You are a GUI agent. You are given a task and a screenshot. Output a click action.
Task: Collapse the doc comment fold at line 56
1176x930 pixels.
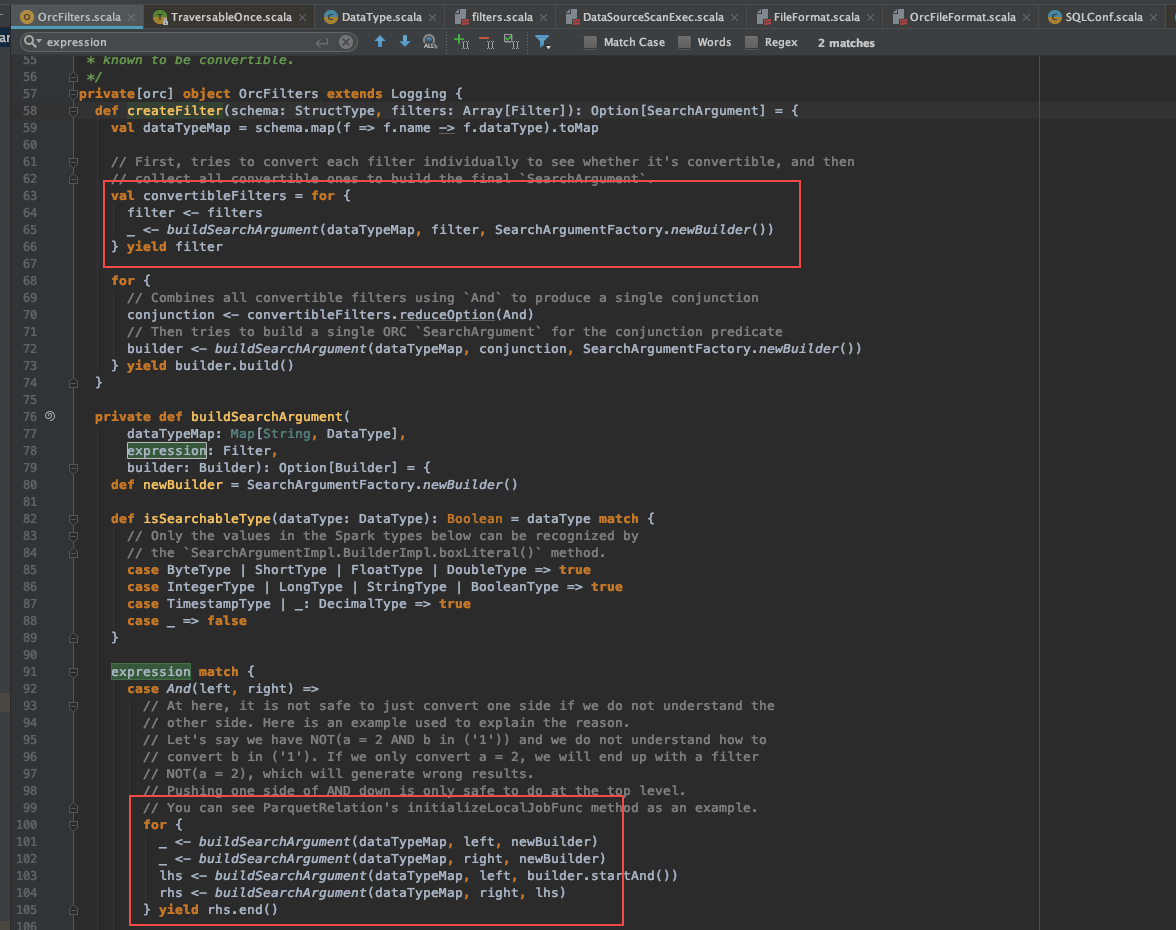point(74,76)
